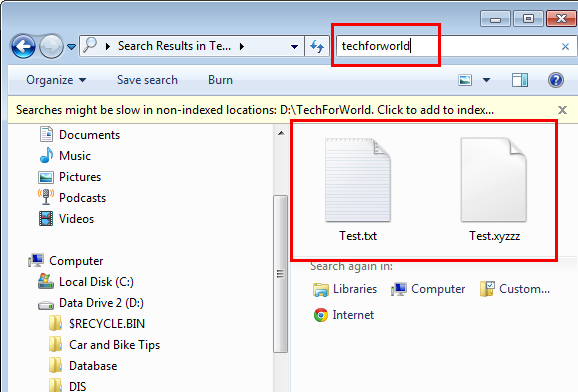Click the Database folder icon
The width and height of the screenshot is (578, 392).
[55, 365]
